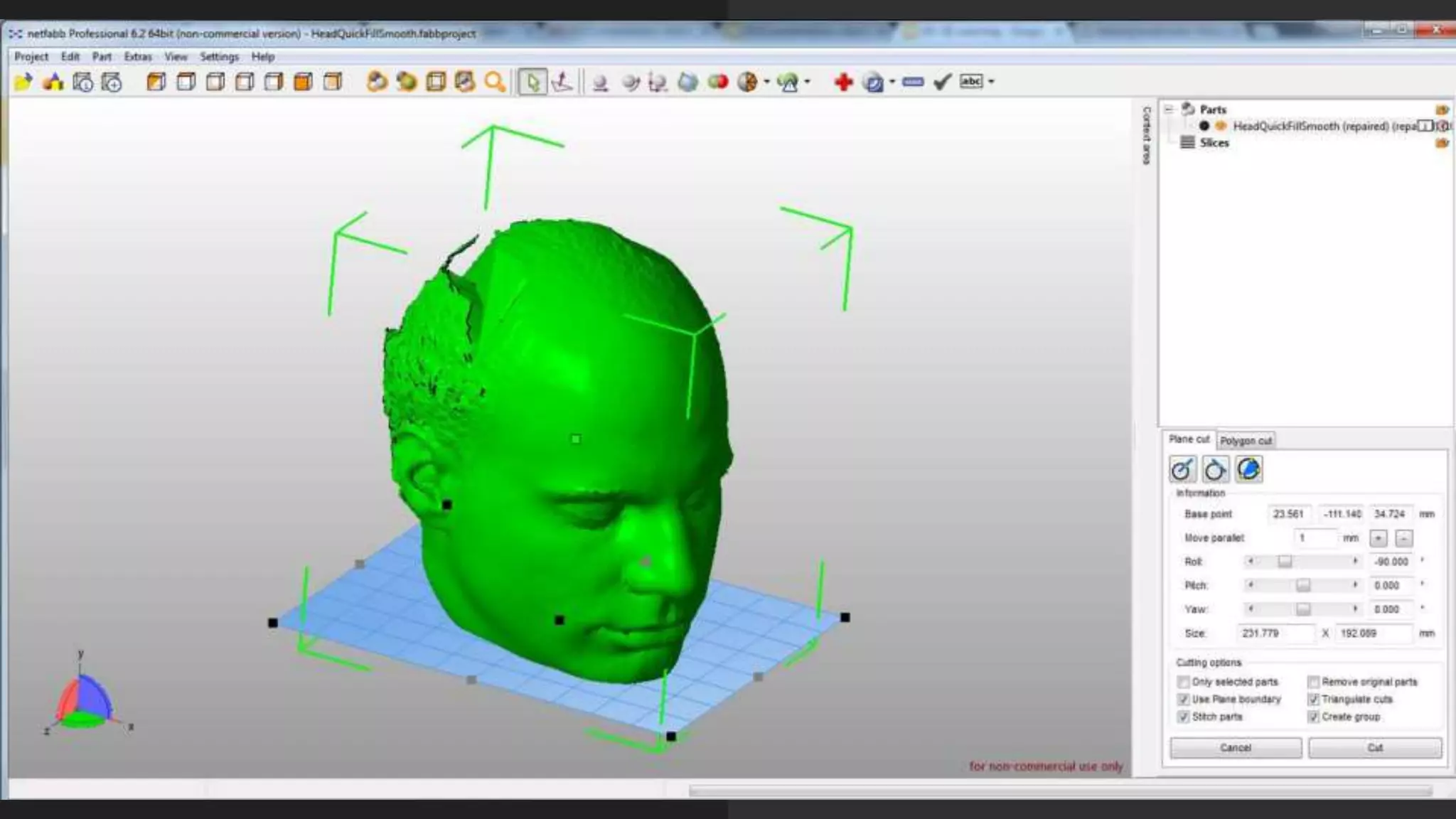Image resolution: width=1456 pixels, height=819 pixels.
Task: Click the blue measurement ruler icon
Action: tap(913, 82)
